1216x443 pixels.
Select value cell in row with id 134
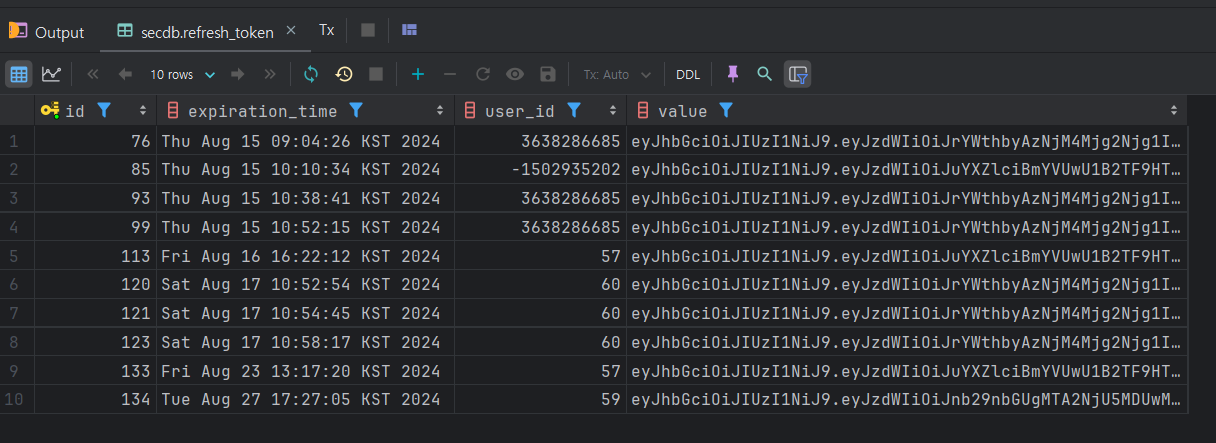pos(907,400)
